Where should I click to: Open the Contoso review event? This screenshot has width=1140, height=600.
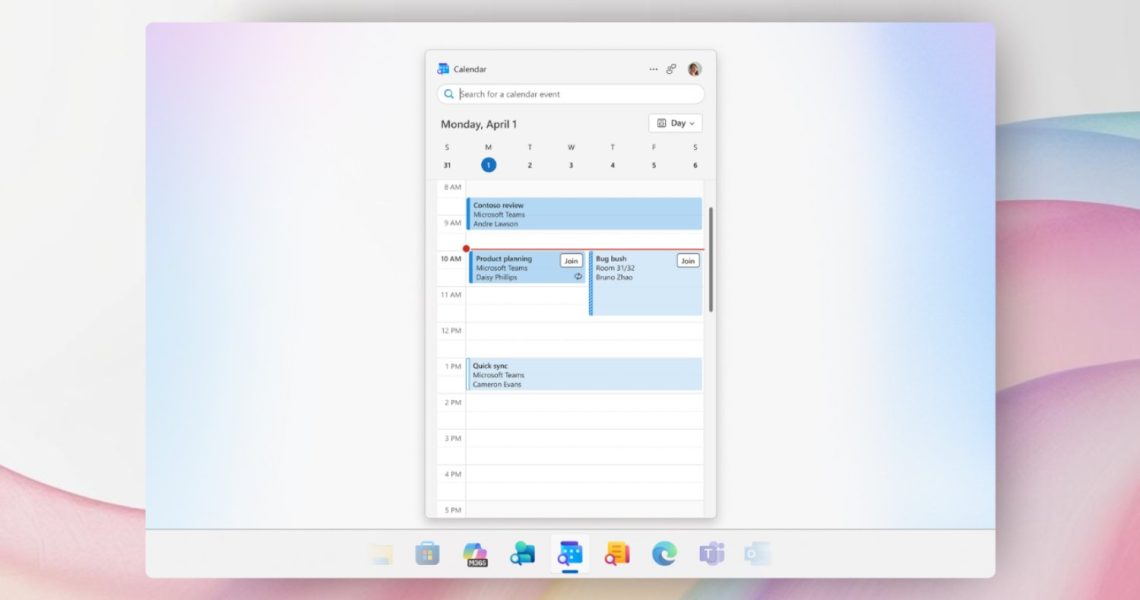pos(584,214)
